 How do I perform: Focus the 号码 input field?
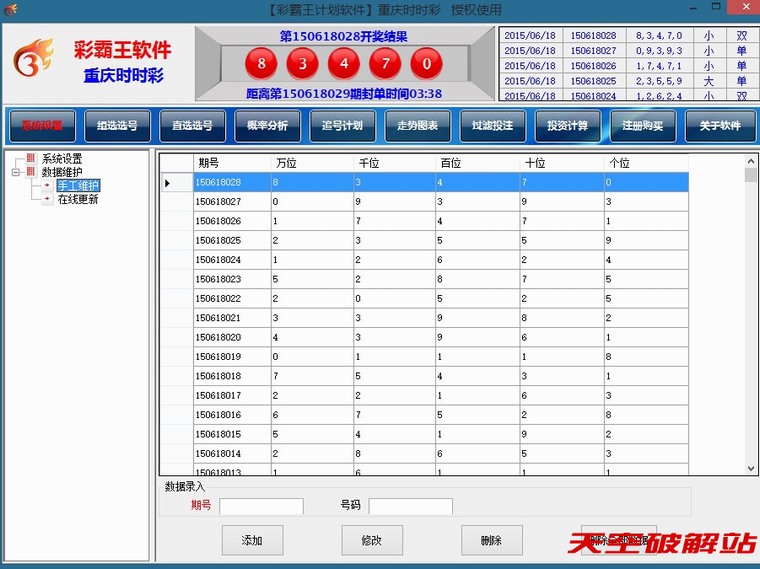[x=410, y=506]
